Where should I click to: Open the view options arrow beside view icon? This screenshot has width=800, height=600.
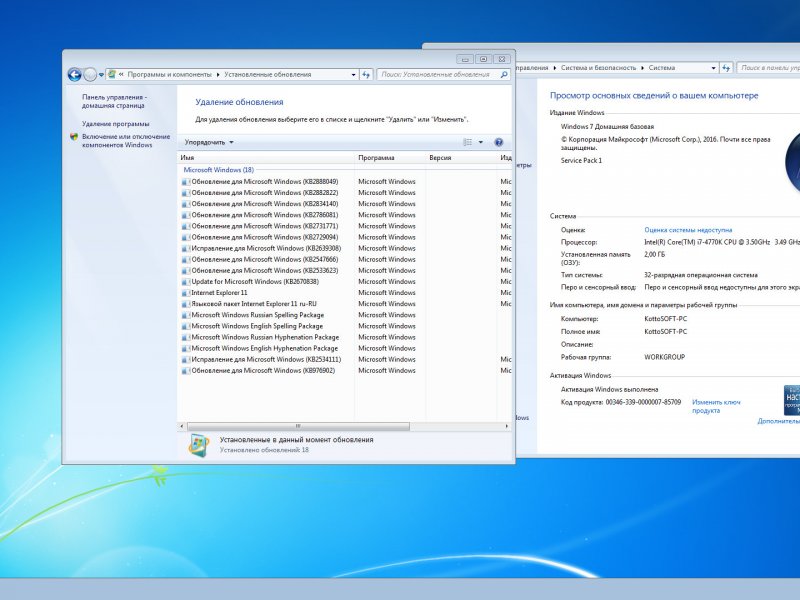point(481,142)
